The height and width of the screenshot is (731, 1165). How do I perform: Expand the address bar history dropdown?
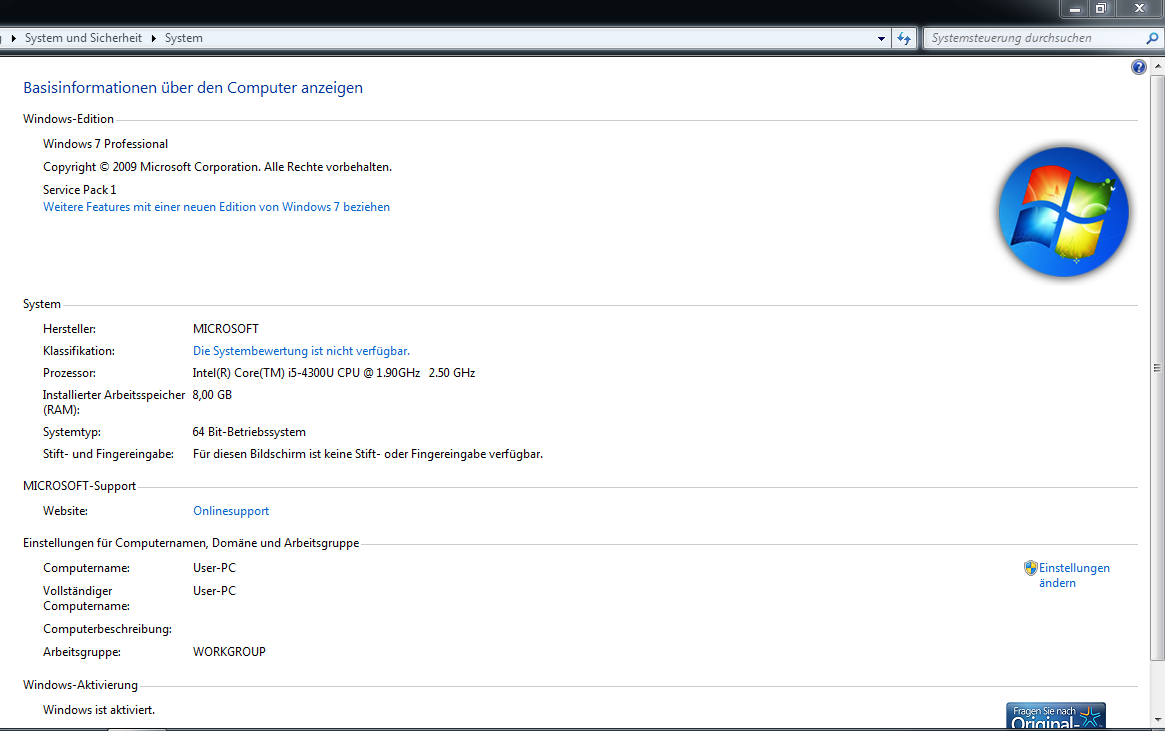pos(881,39)
